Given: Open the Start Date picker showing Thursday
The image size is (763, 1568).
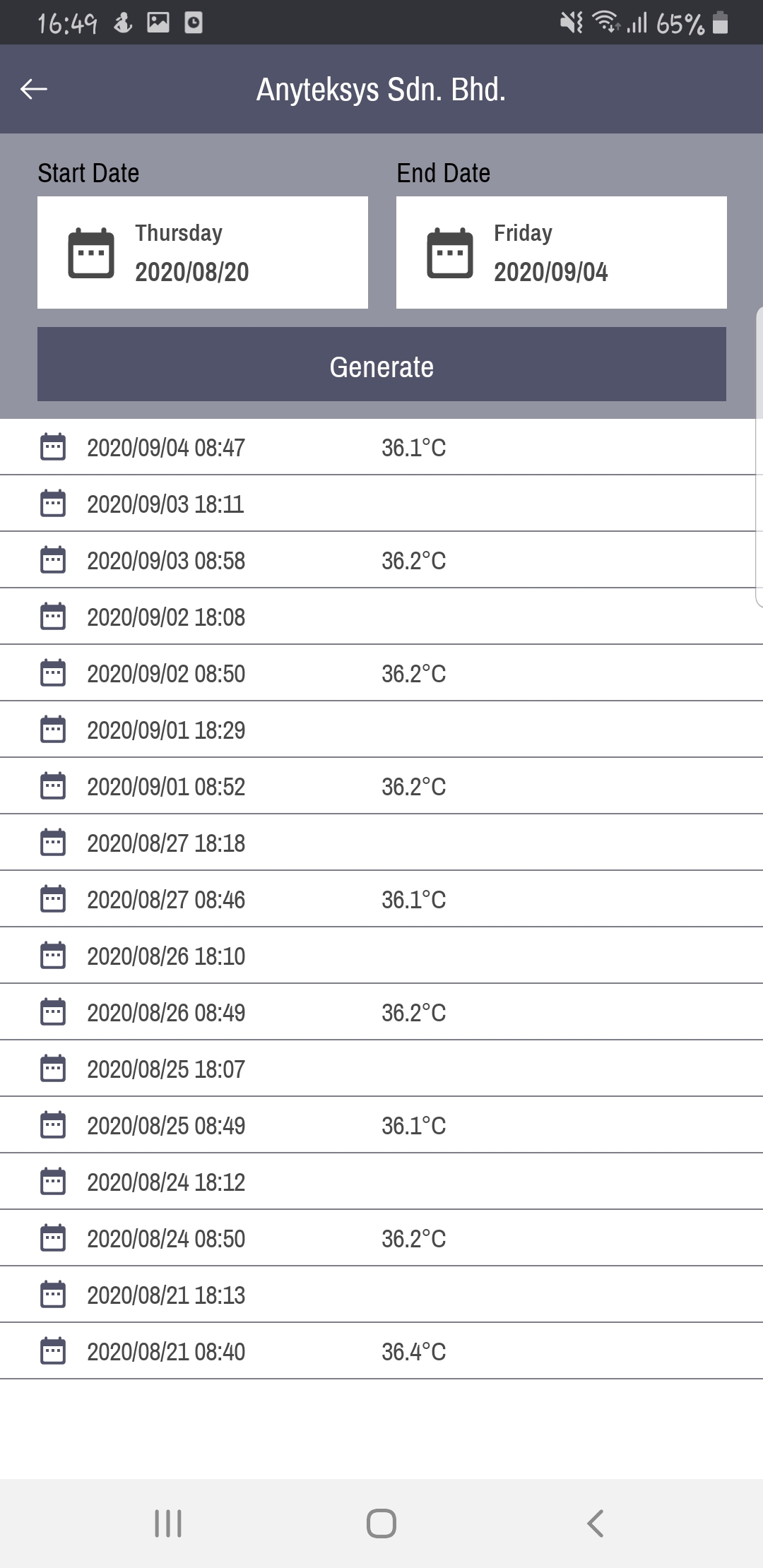Looking at the screenshot, I should [x=203, y=253].
